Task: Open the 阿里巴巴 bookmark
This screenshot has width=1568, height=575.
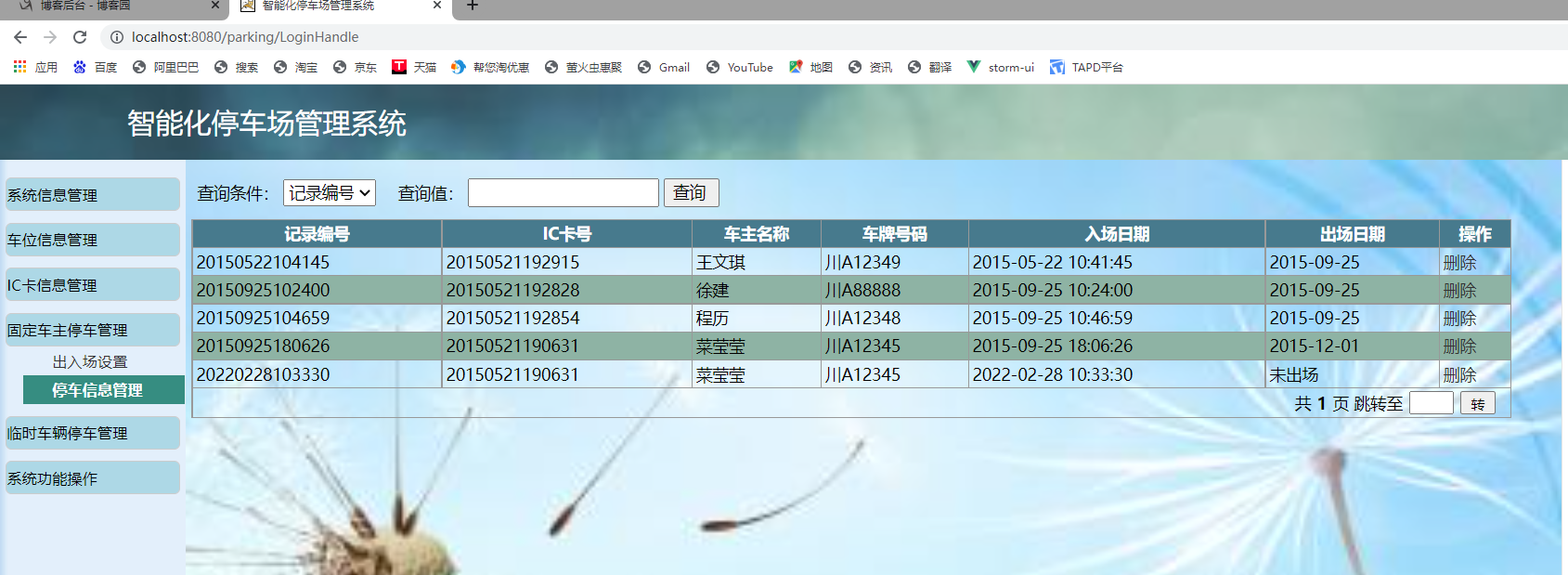Action: (x=165, y=67)
